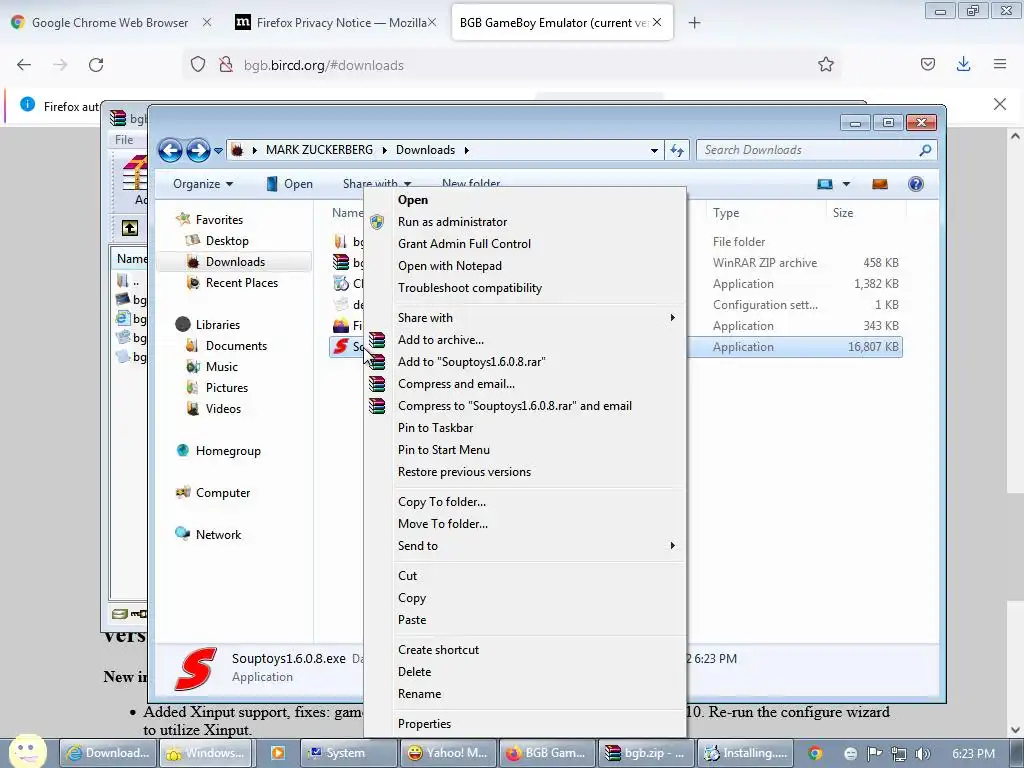The height and width of the screenshot is (768, 1024).
Task: Open the address bar previous locations dropdown
Action: 654,150
